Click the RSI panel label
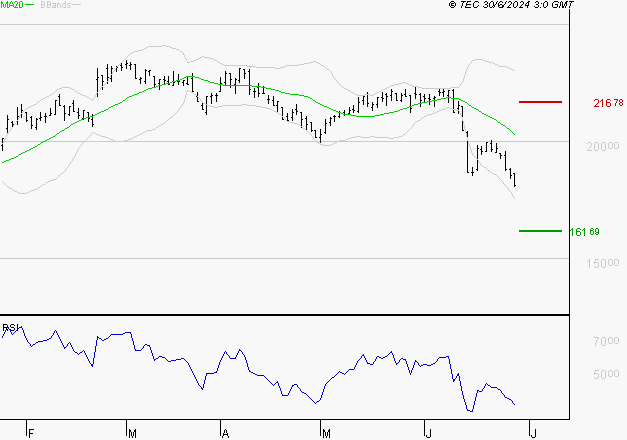 coord(10,328)
